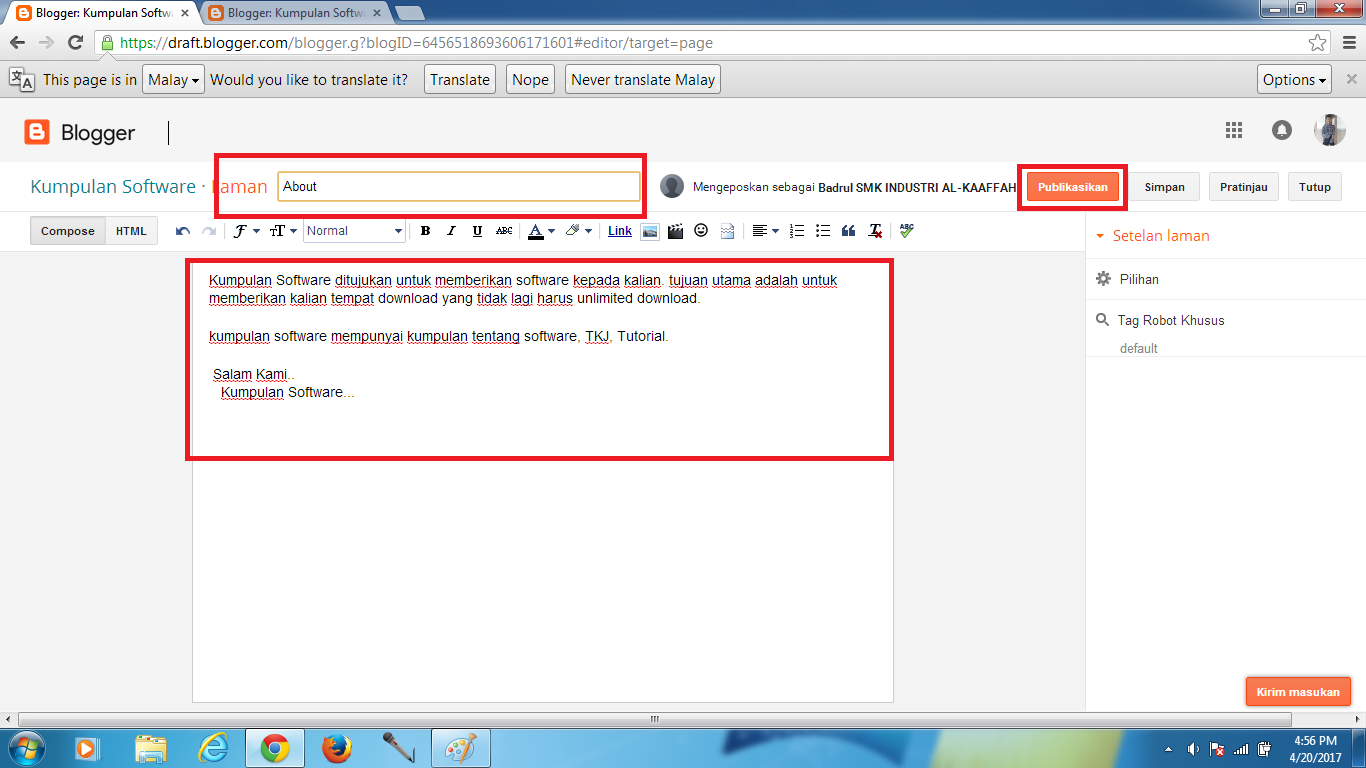Open the Tag Robot Khusus setting
1366x768 pixels.
tap(1160, 320)
